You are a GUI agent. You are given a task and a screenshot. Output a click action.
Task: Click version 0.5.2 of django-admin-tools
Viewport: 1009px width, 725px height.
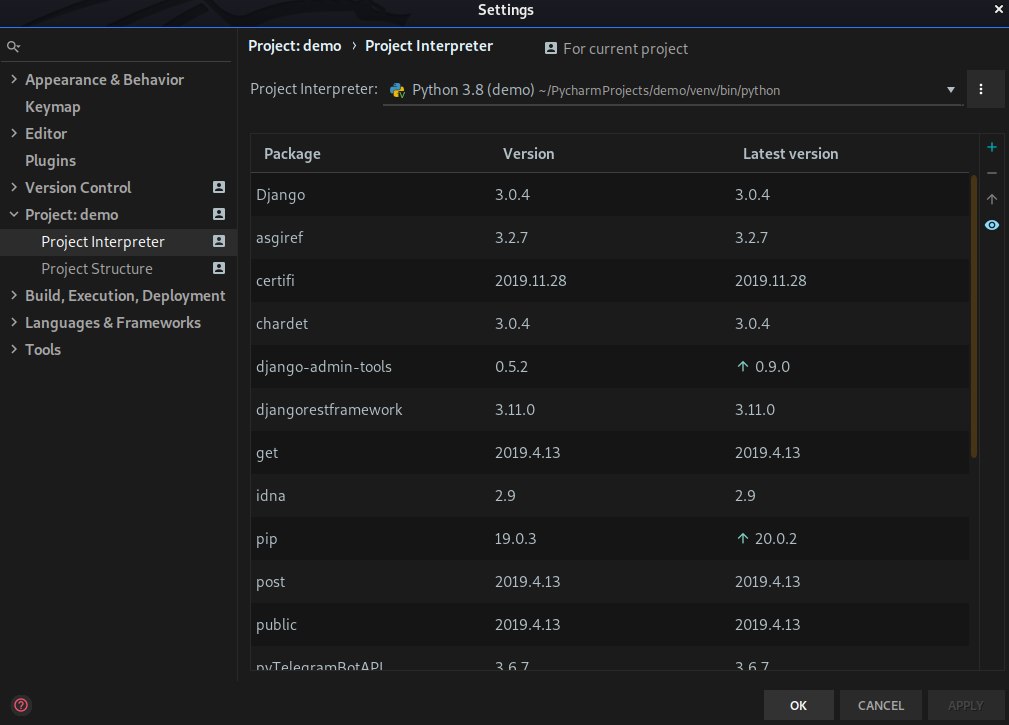click(x=511, y=367)
